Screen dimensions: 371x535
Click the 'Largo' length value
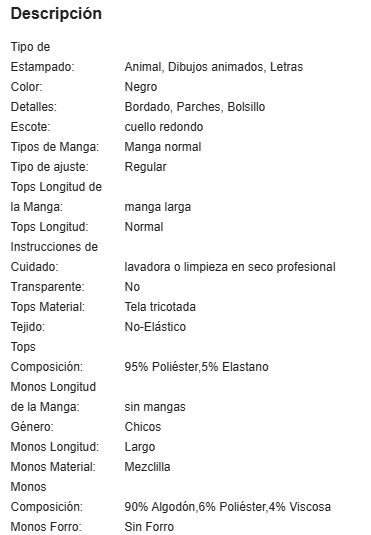pos(140,447)
